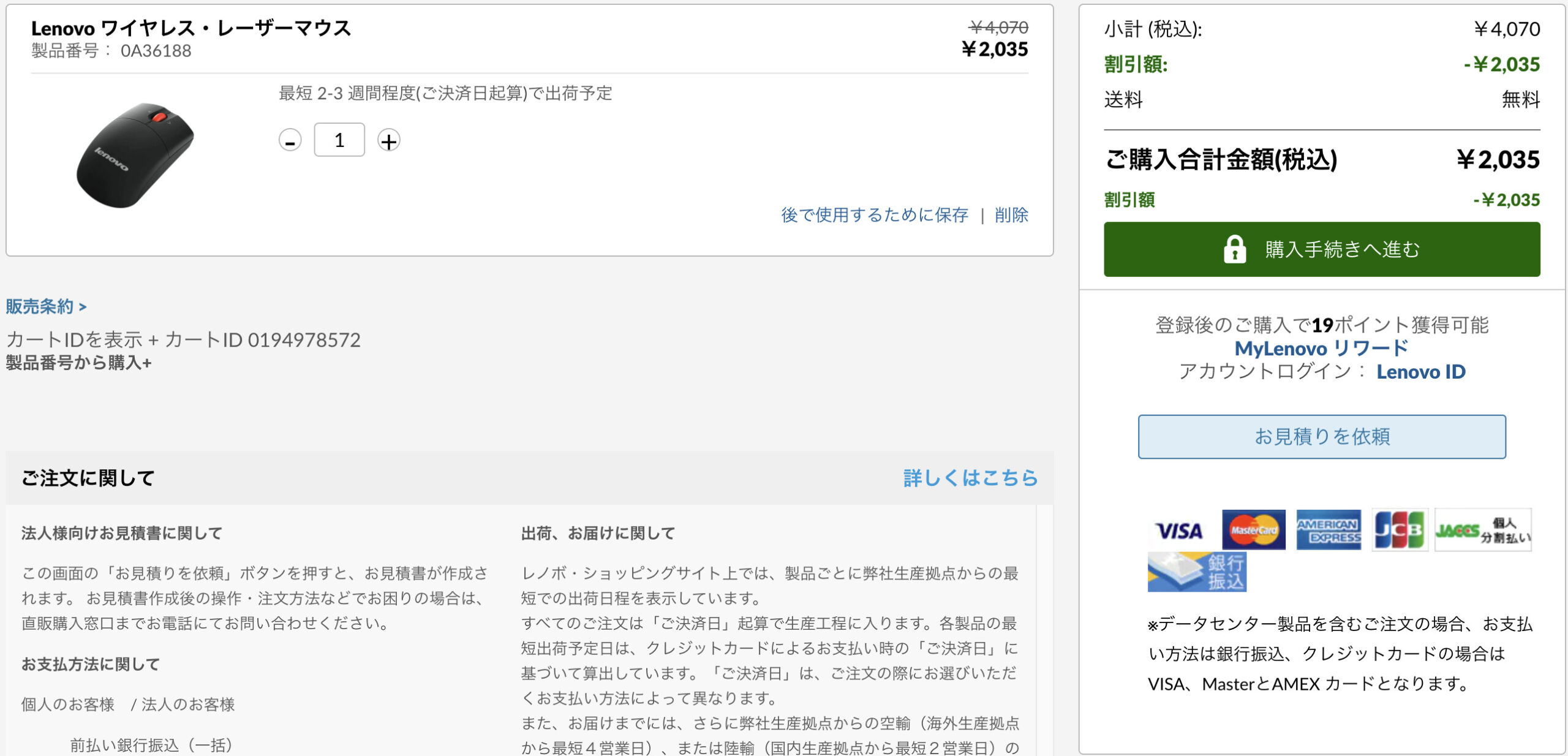Image resolution: width=1568 pixels, height=756 pixels.
Task: Click the 出荷、お届けに関して heading
Action: tap(597, 533)
